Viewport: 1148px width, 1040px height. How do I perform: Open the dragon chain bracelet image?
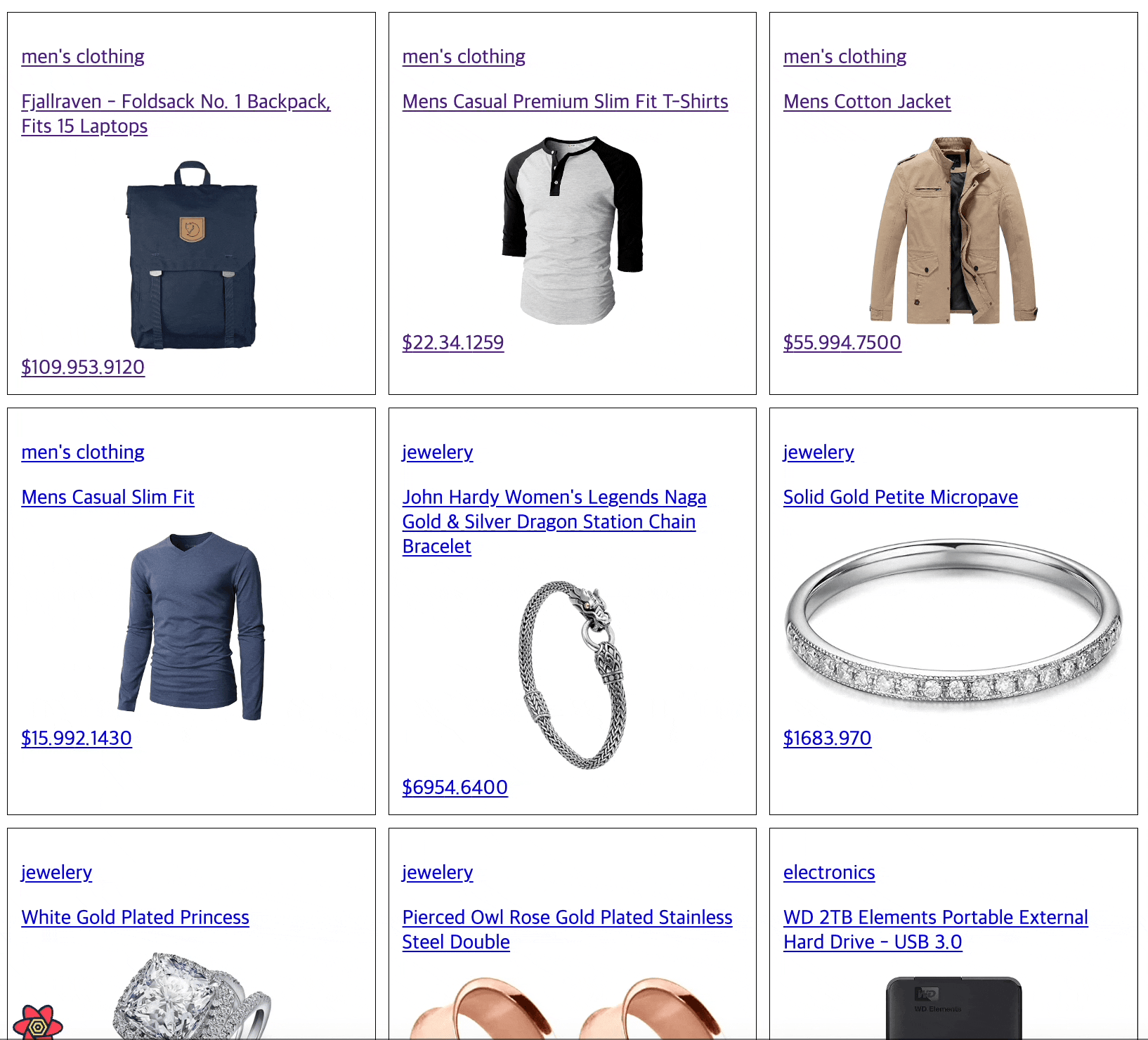(573, 675)
